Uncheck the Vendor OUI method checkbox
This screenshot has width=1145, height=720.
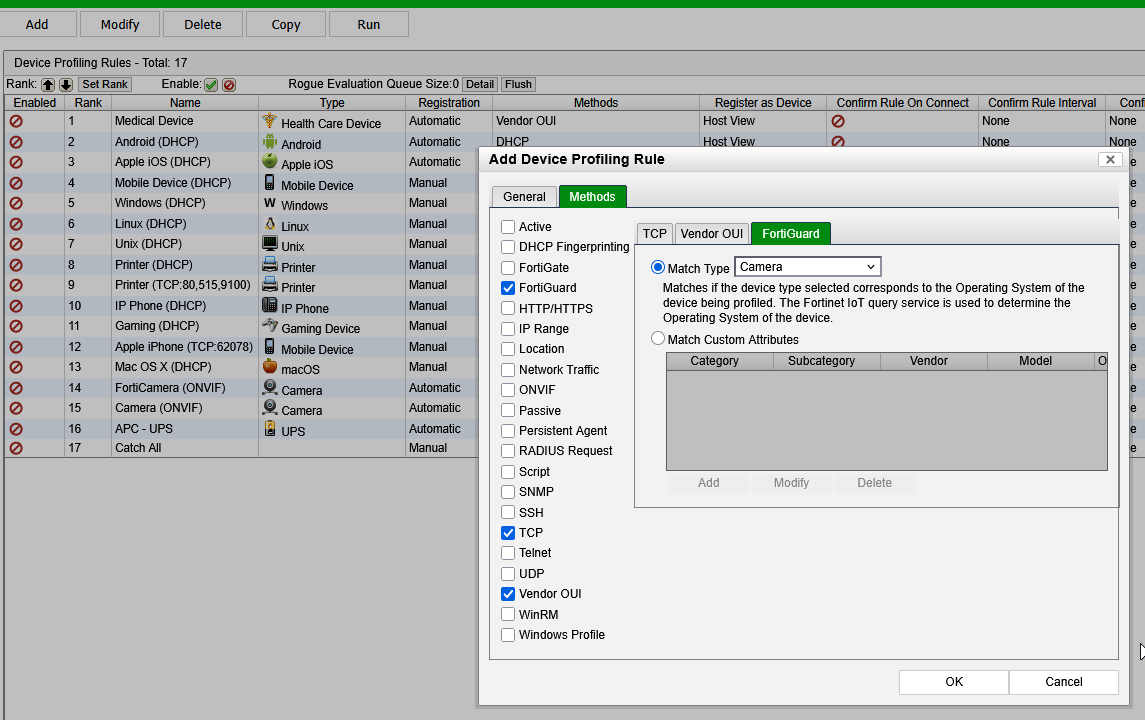[508, 594]
